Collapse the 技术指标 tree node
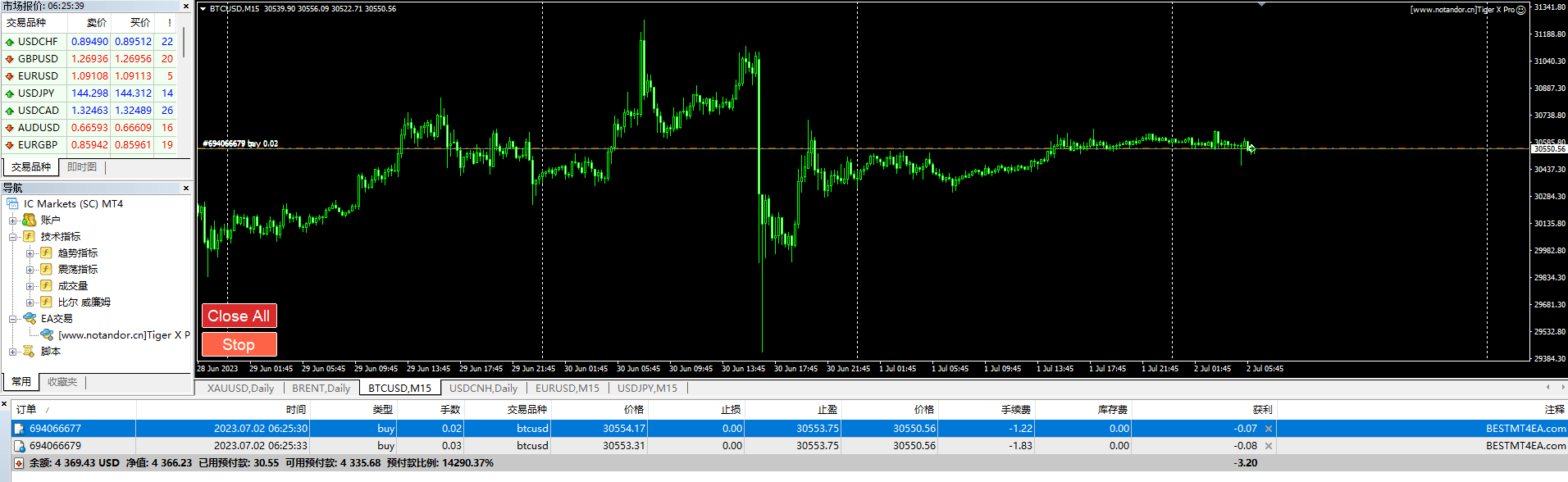The image size is (1568, 482). tap(13, 237)
